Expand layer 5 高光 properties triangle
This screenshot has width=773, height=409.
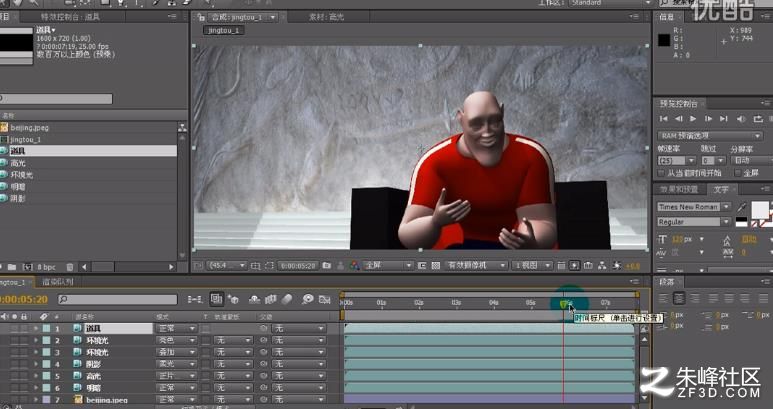click(x=35, y=376)
